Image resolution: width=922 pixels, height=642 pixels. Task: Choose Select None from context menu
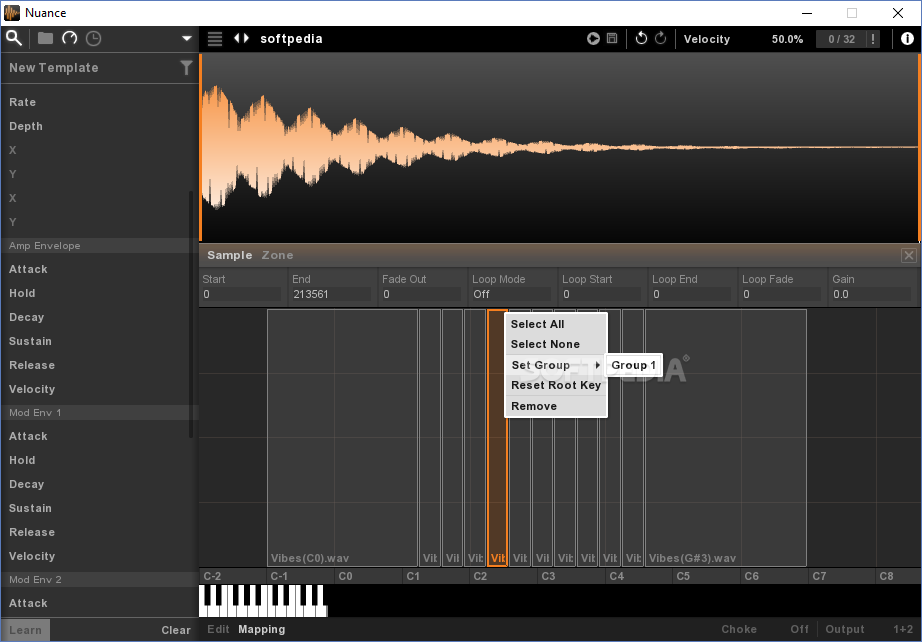[x=556, y=345]
